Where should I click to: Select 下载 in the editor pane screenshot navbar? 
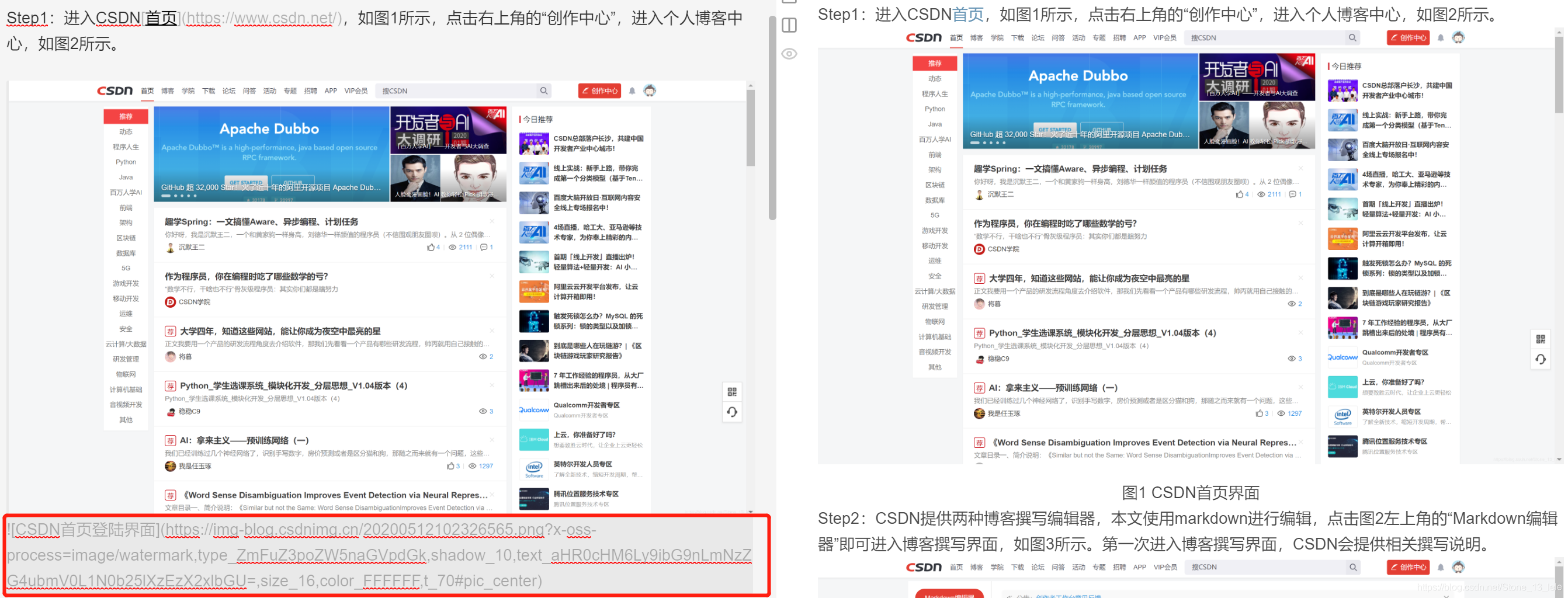(208, 91)
